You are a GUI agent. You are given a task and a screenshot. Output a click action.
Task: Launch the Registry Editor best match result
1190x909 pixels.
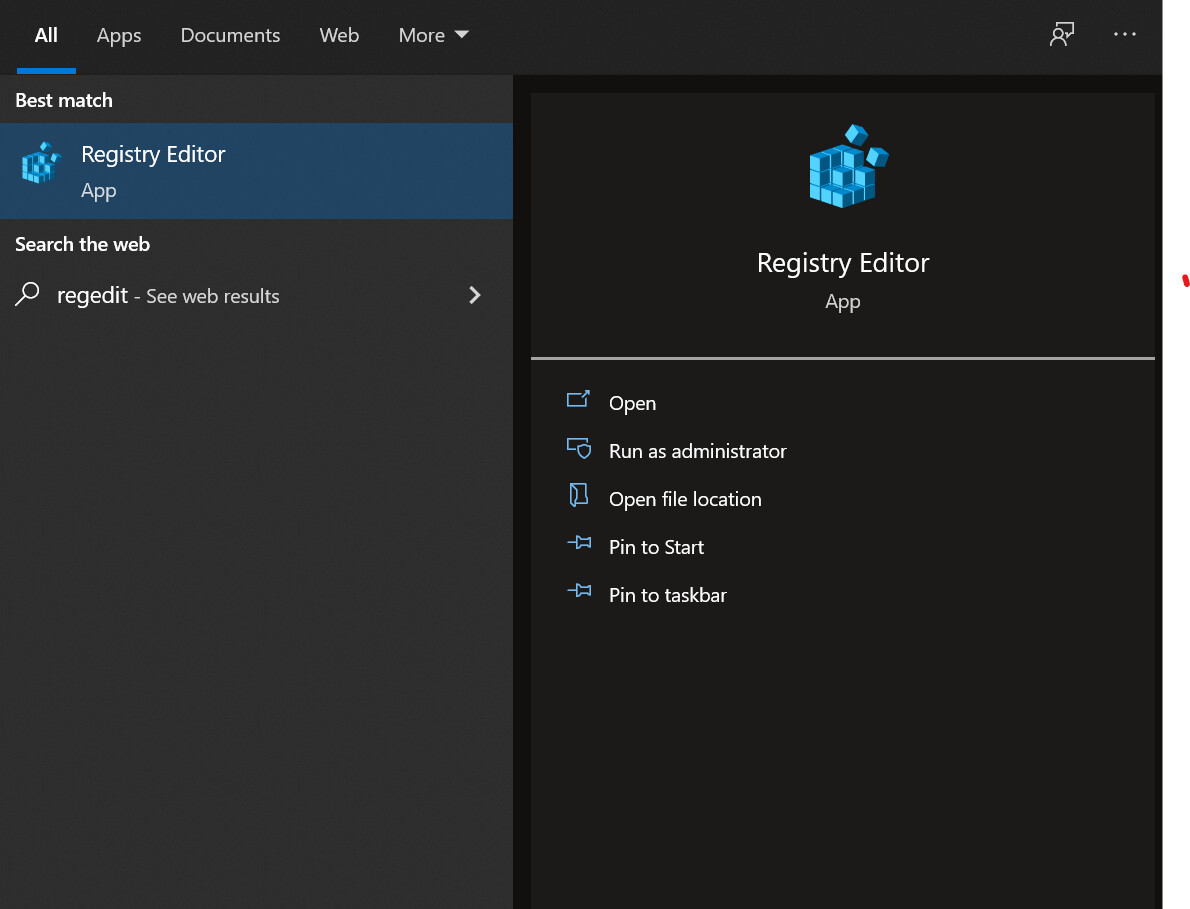(x=153, y=155)
